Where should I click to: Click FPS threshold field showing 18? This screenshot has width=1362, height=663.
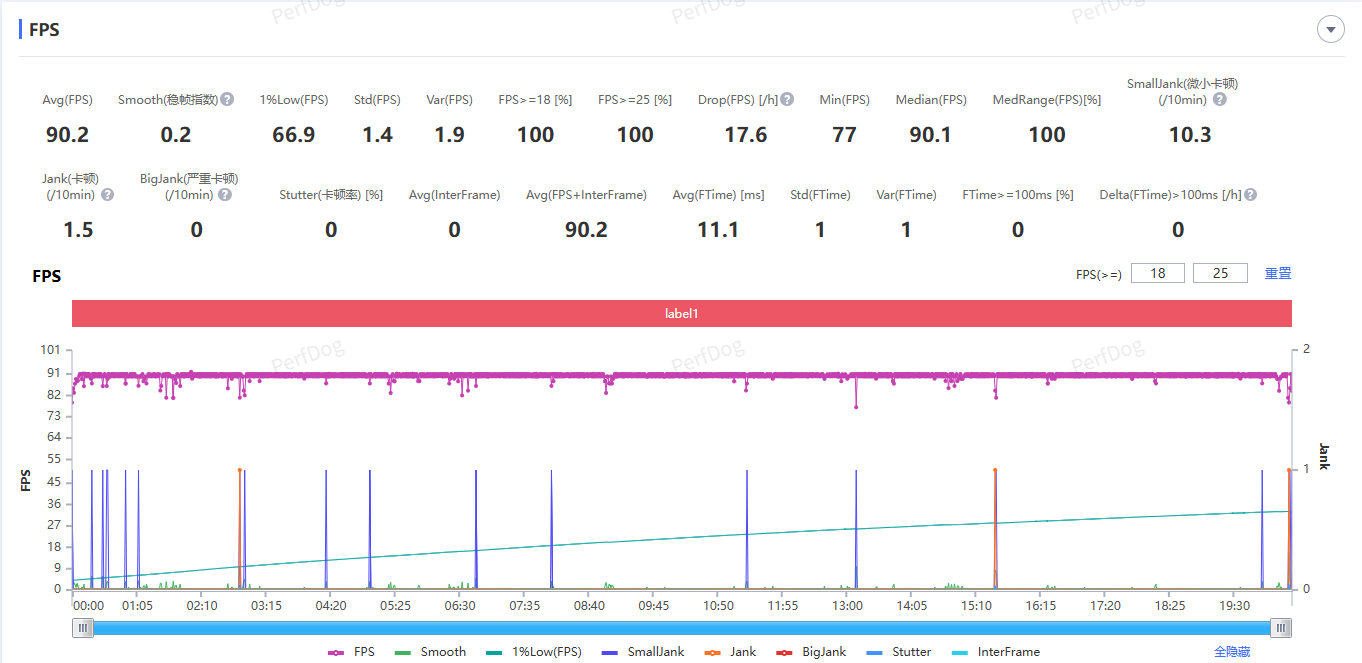coord(1158,273)
